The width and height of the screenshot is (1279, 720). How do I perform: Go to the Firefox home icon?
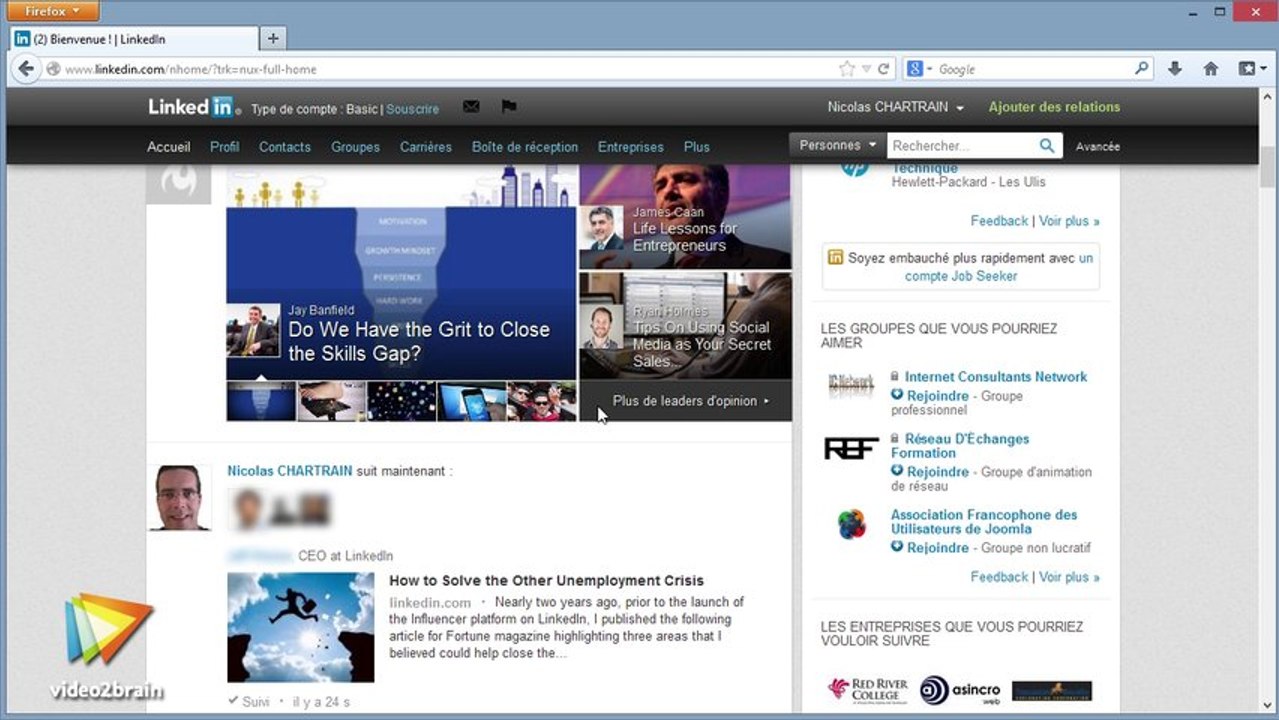pos(1211,69)
